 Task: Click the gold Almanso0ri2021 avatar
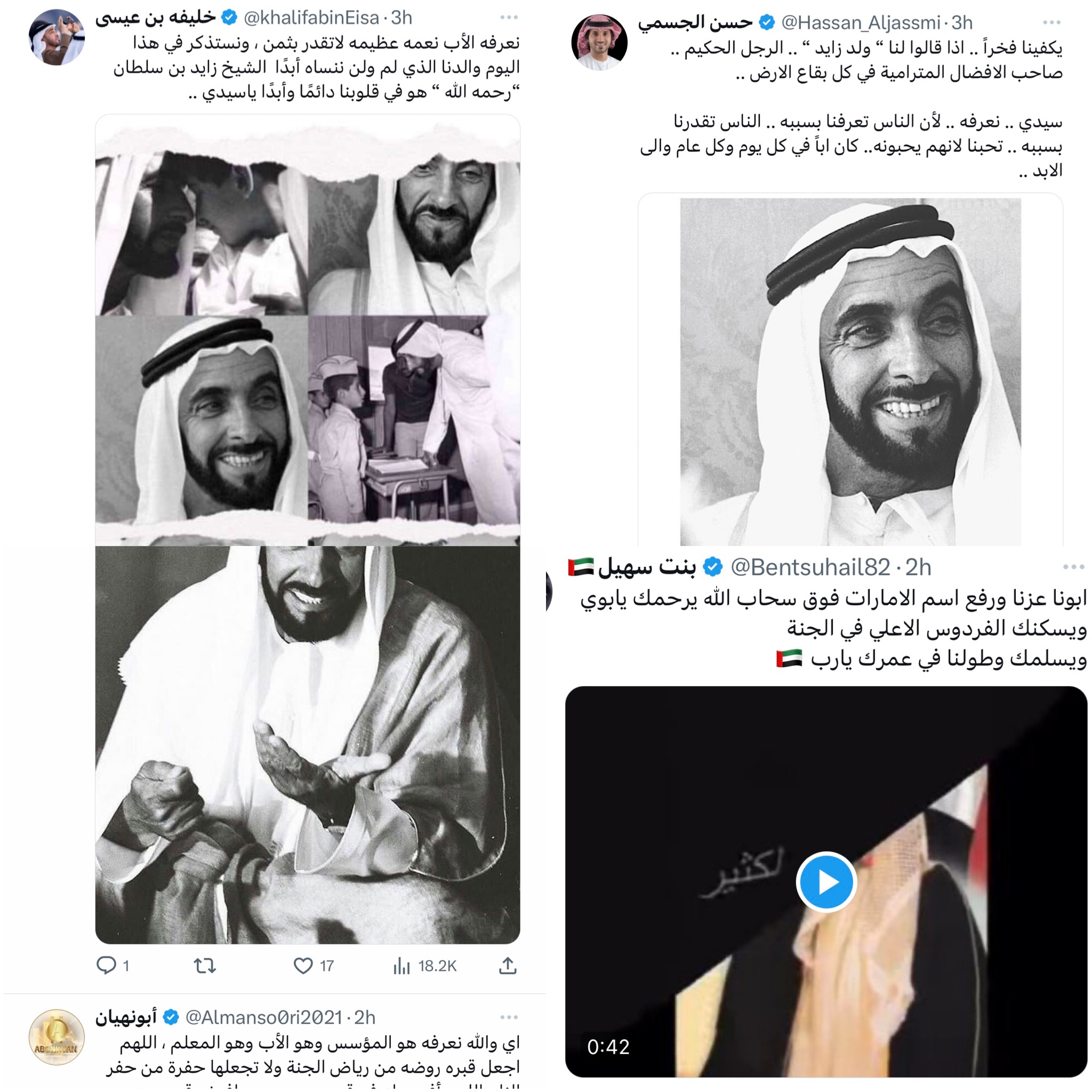point(57,1037)
